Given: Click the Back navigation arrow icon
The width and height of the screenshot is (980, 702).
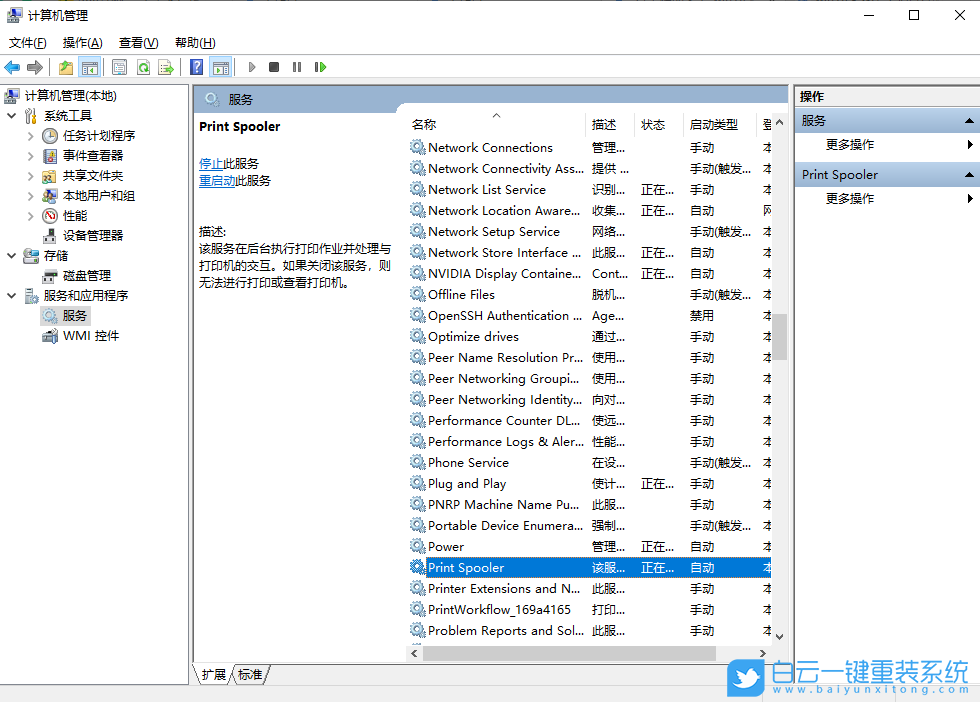Looking at the screenshot, I should [x=12, y=67].
